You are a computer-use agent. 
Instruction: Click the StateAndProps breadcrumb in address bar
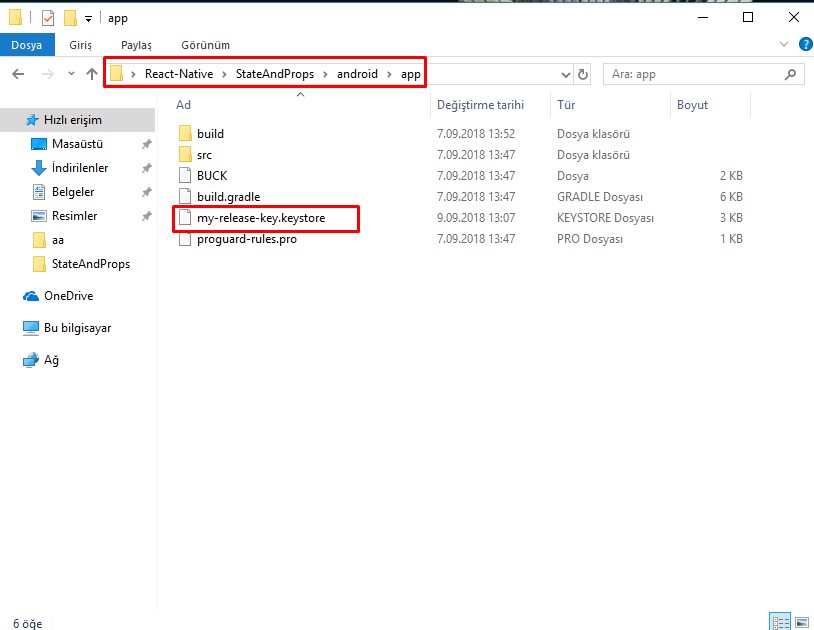point(273,74)
